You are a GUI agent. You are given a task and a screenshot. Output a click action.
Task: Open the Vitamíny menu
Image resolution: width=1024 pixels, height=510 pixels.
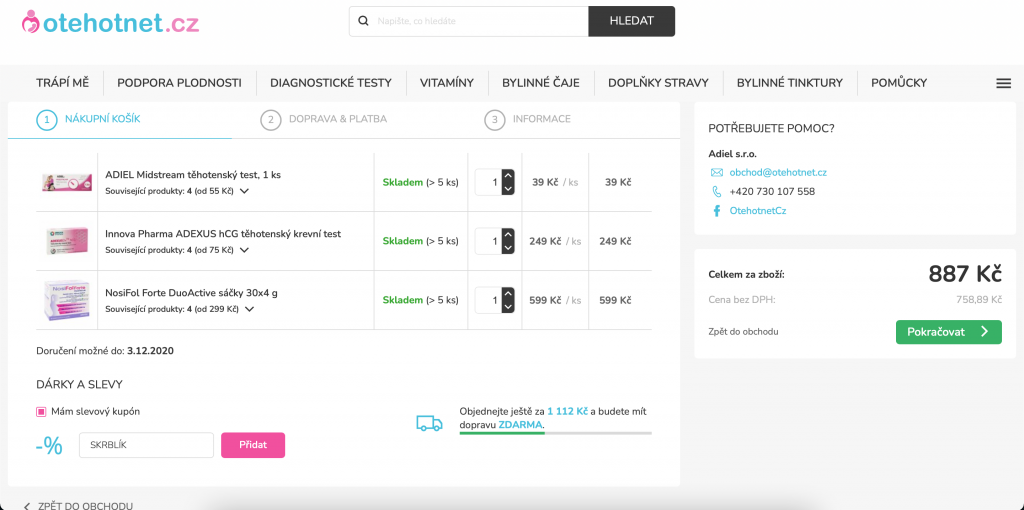(447, 83)
